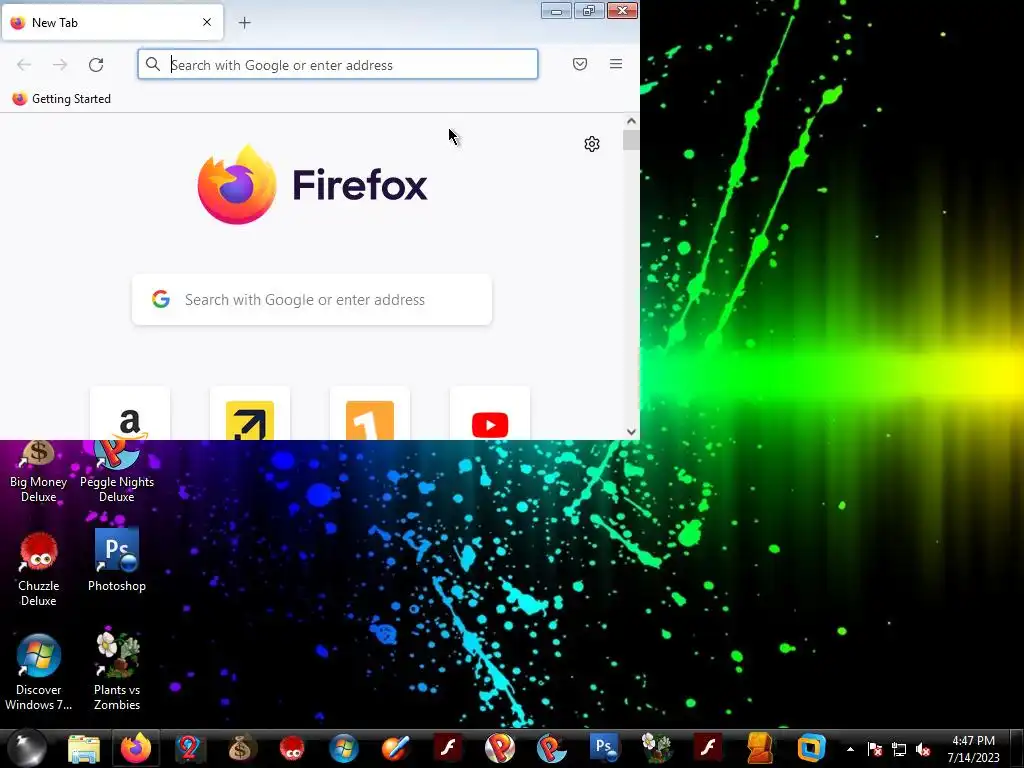The height and width of the screenshot is (768, 1024).
Task: Open the Windows Start orb
Action: (x=26, y=748)
